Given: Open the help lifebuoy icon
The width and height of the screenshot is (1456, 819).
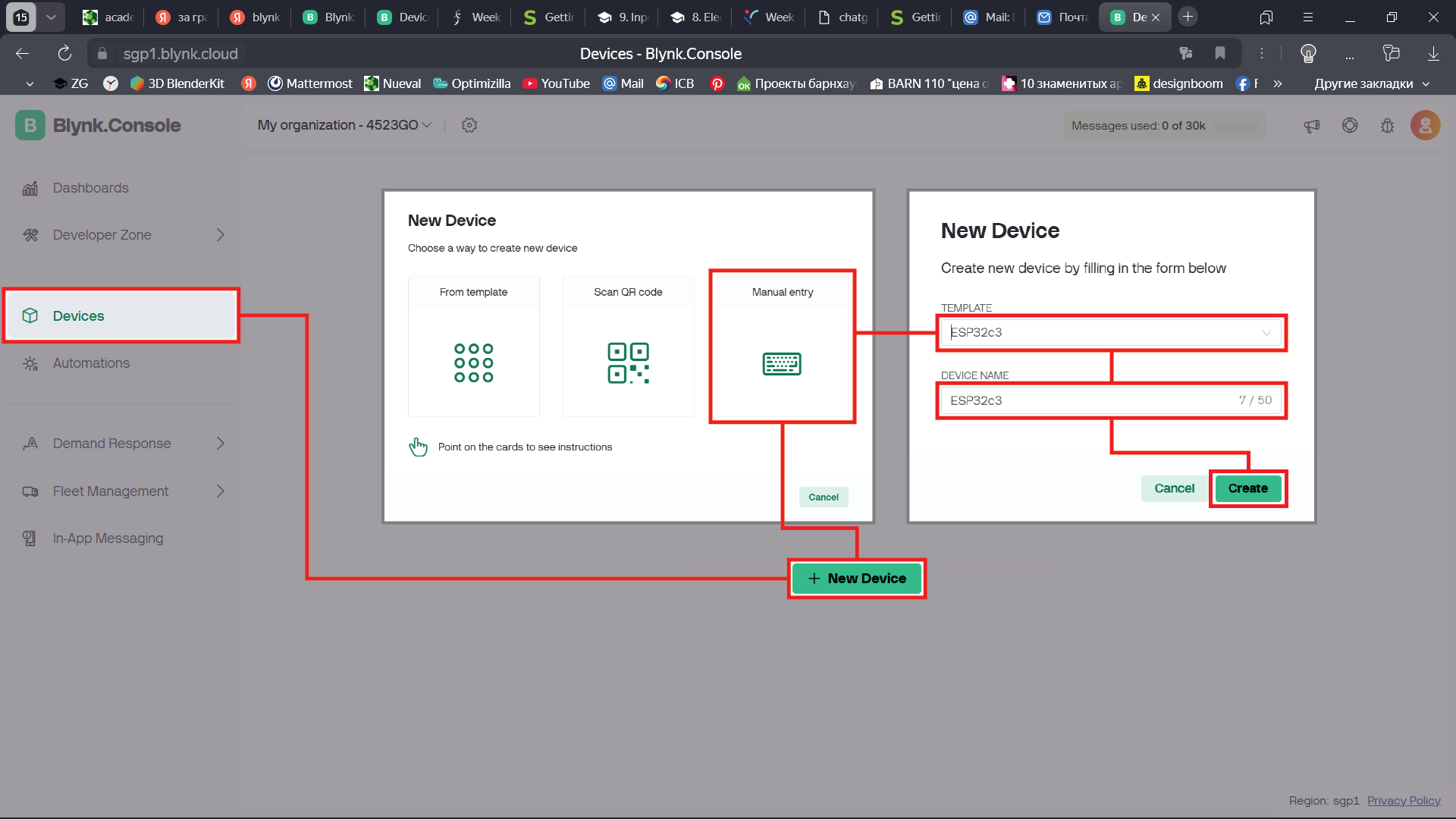Looking at the screenshot, I should coord(1350,126).
